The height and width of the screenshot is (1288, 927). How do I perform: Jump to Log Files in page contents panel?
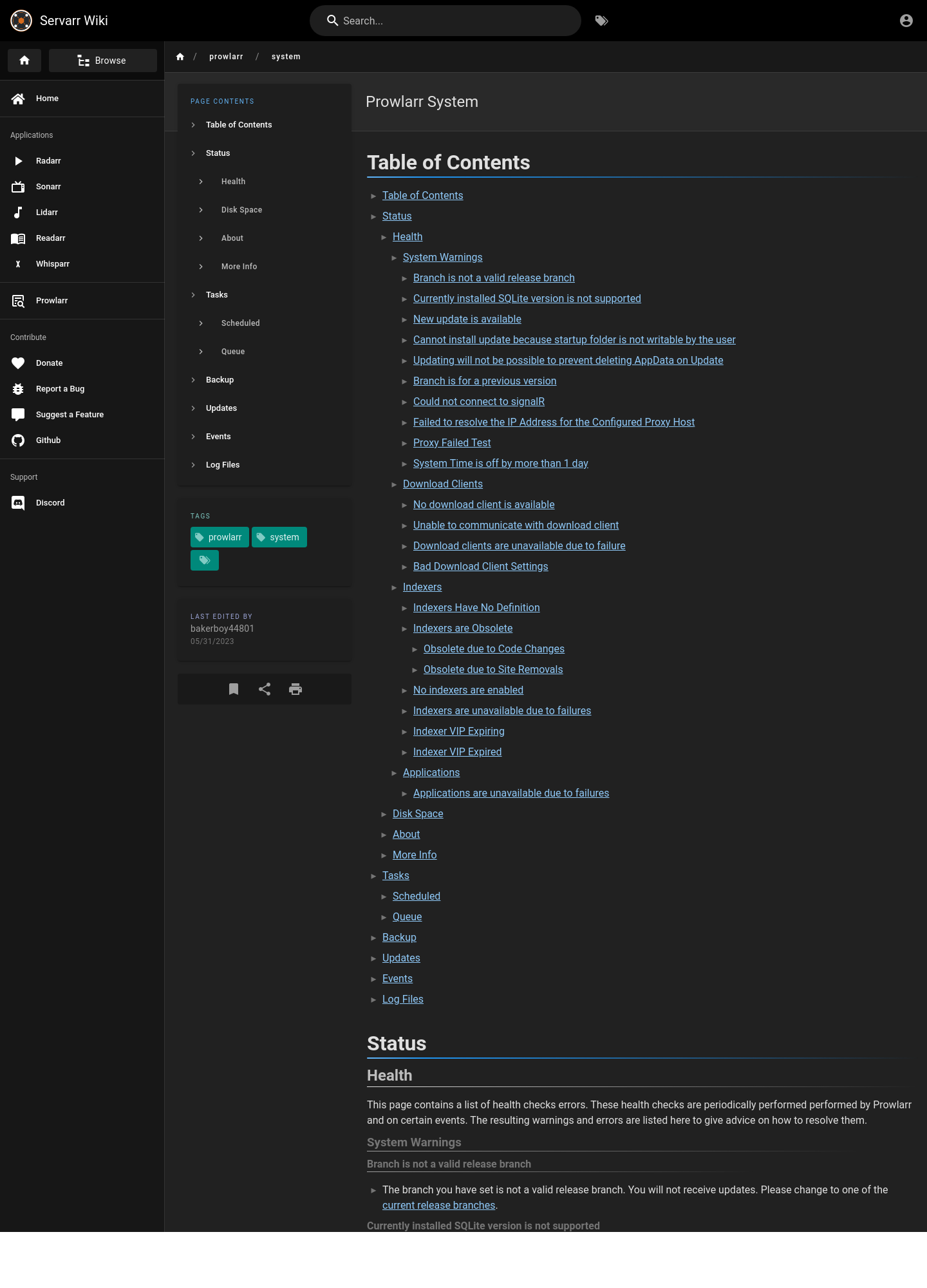[x=223, y=465]
